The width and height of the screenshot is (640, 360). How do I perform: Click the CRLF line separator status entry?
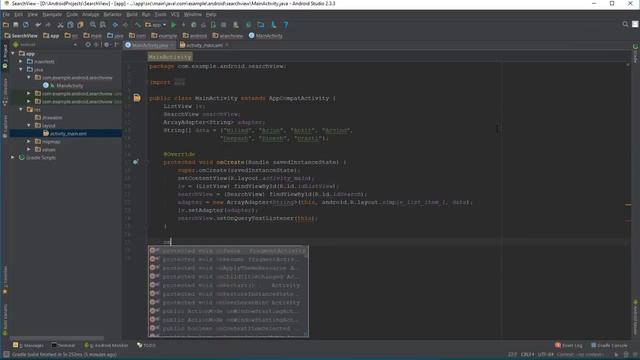click(527, 355)
